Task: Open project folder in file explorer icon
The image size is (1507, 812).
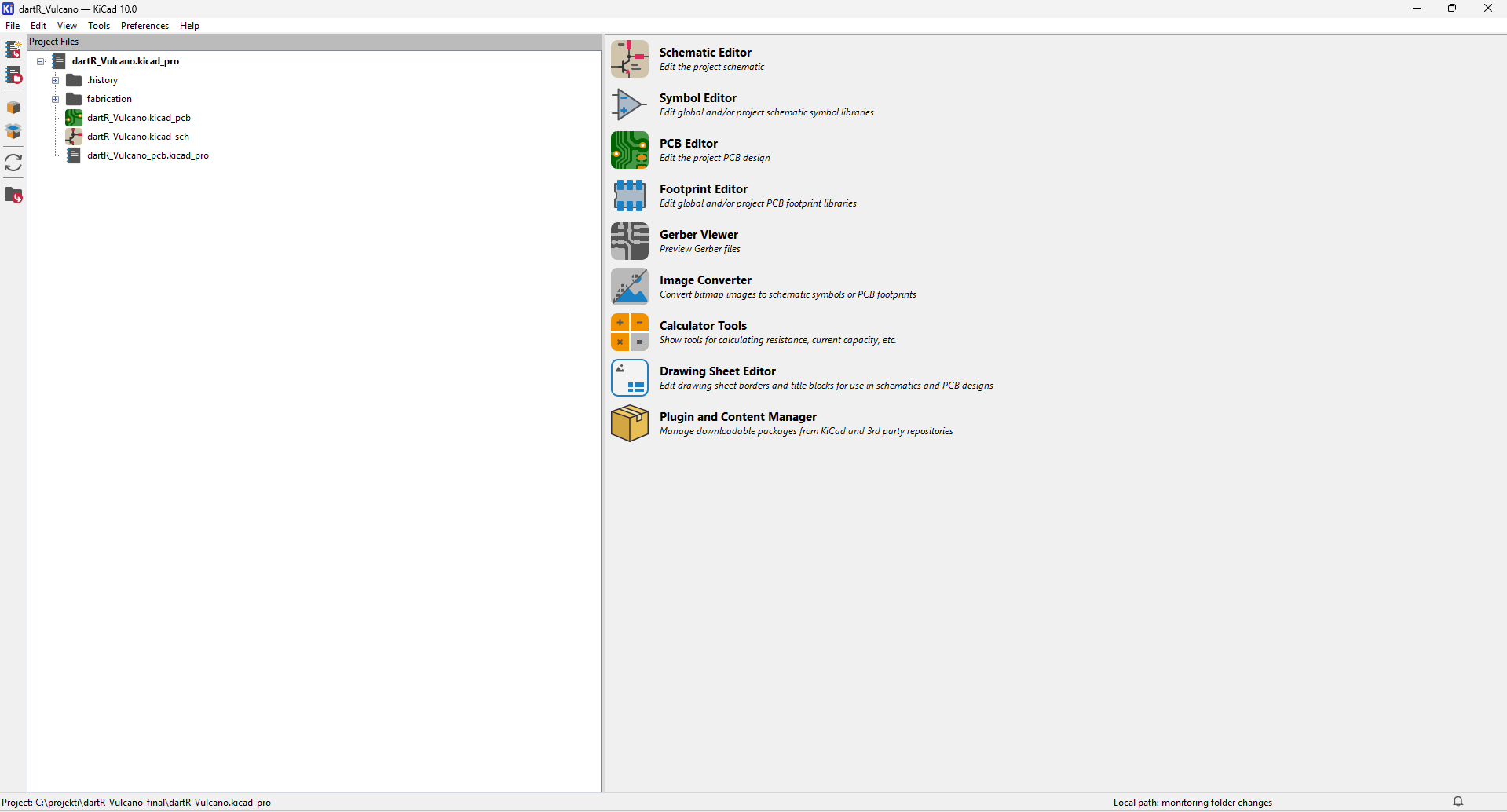Action: point(13,195)
